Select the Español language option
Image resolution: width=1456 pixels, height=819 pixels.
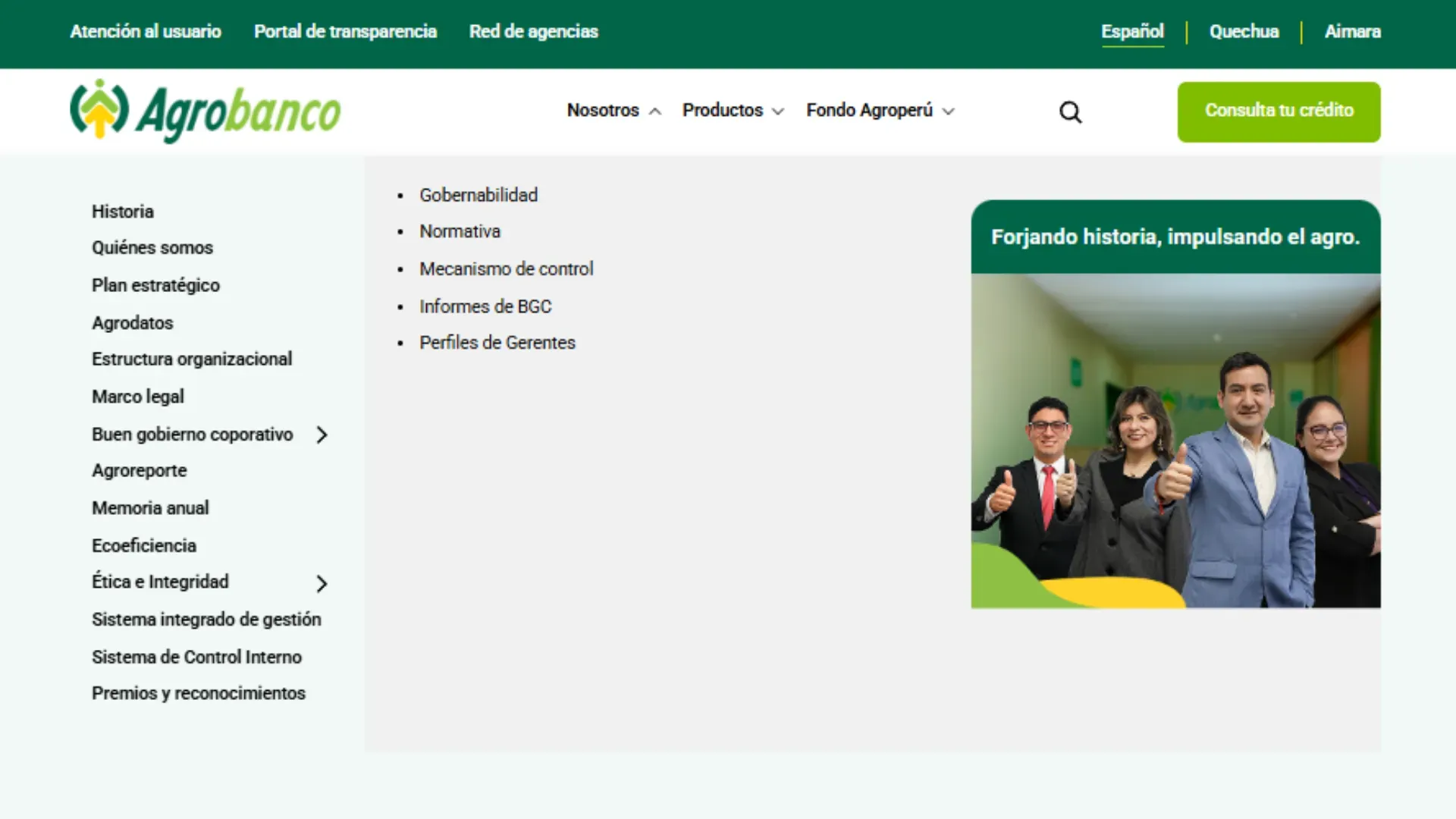coord(1132,32)
